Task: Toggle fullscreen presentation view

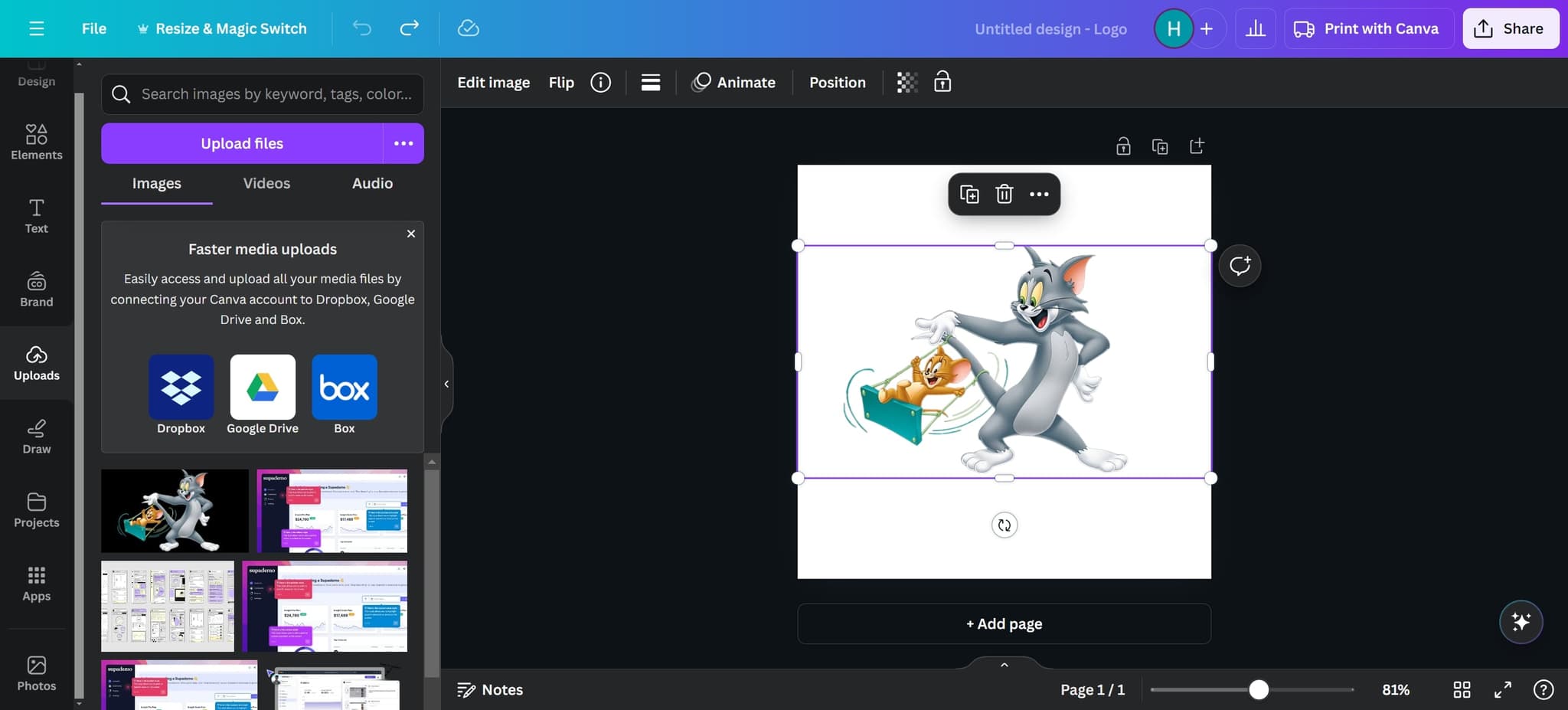Action: pos(1503,689)
